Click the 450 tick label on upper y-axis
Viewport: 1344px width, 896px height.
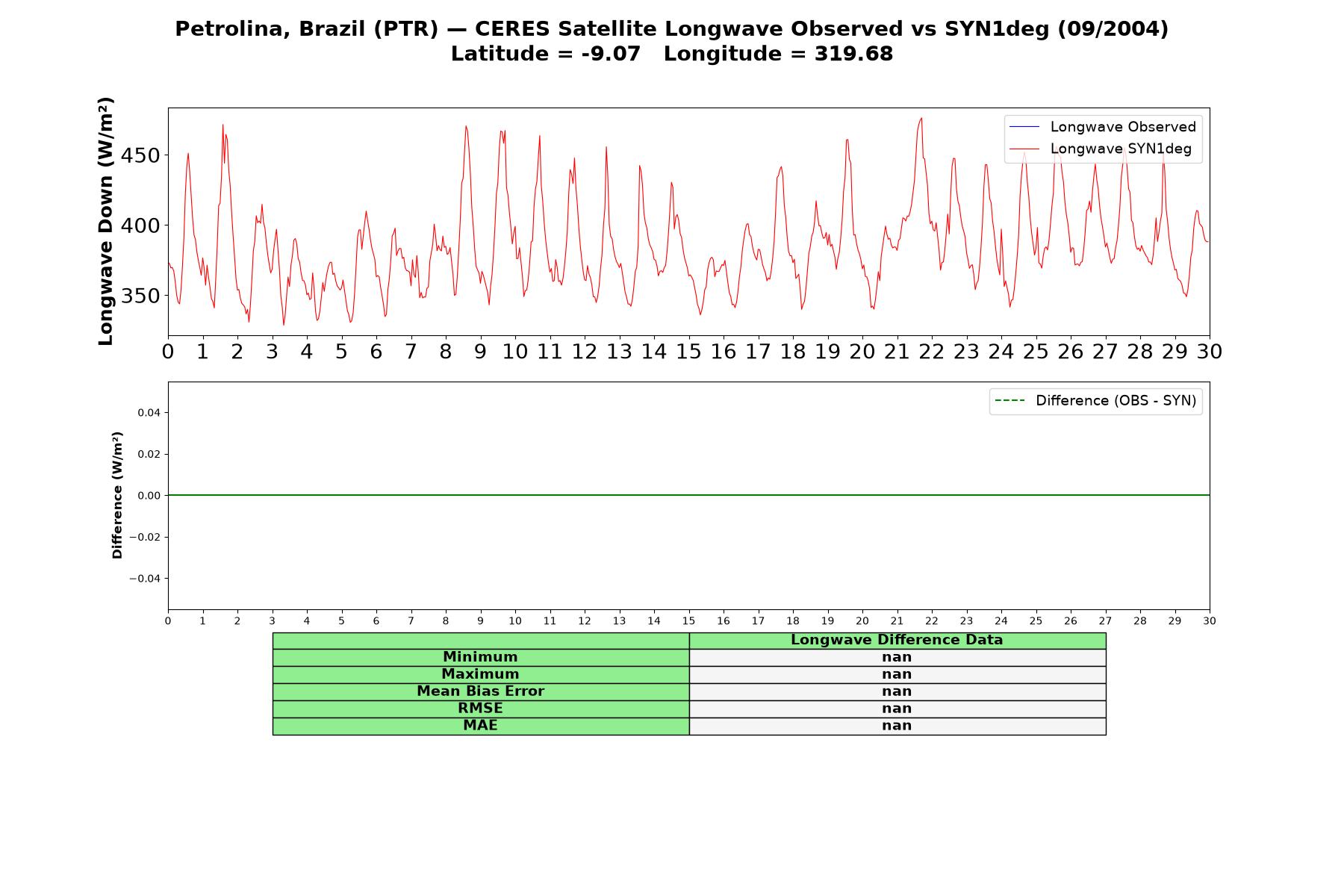[140, 156]
